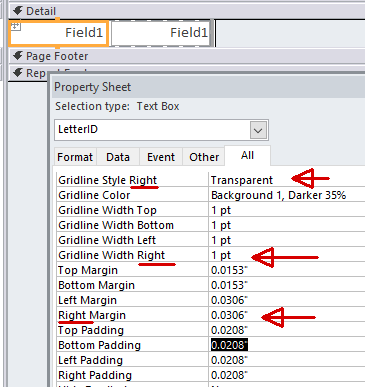365x387 pixels.
Task: Click the Top Margin value field
Action: pyautogui.click(x=287, y=270)
